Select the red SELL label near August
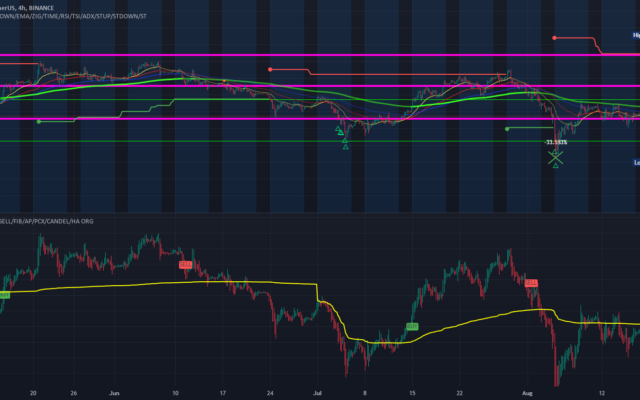 pyautogui.click(x=531, y=283)
